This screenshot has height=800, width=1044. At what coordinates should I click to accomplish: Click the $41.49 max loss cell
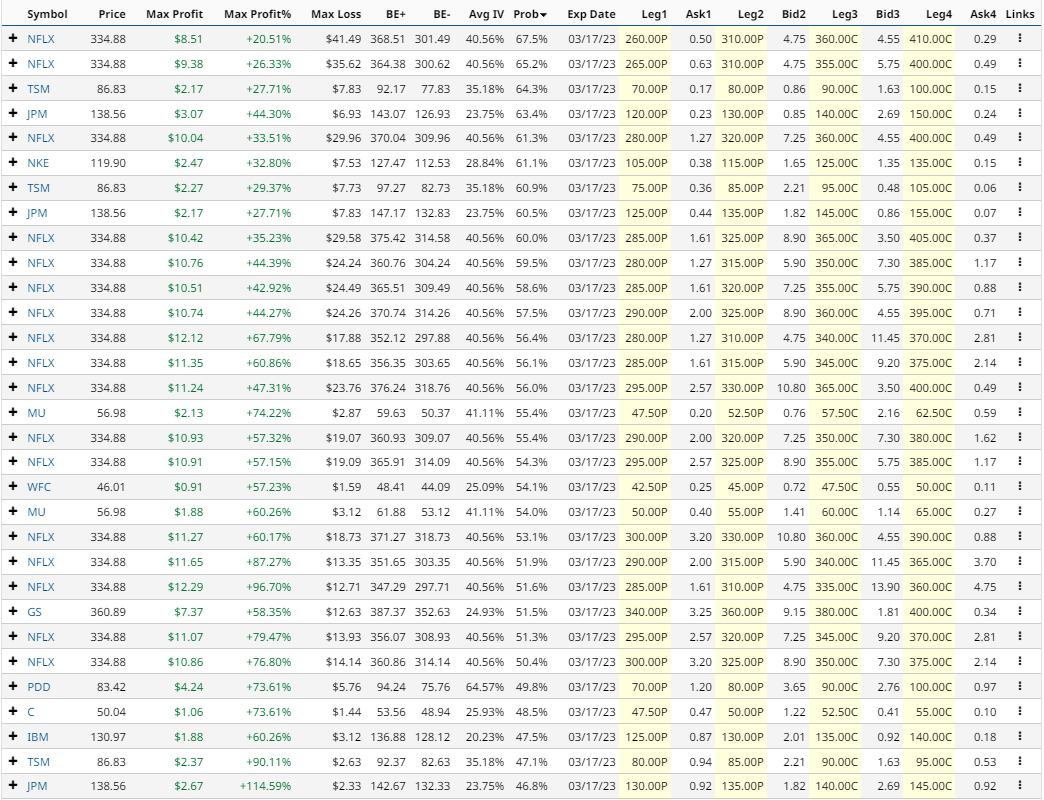click(x=344, y=39)
